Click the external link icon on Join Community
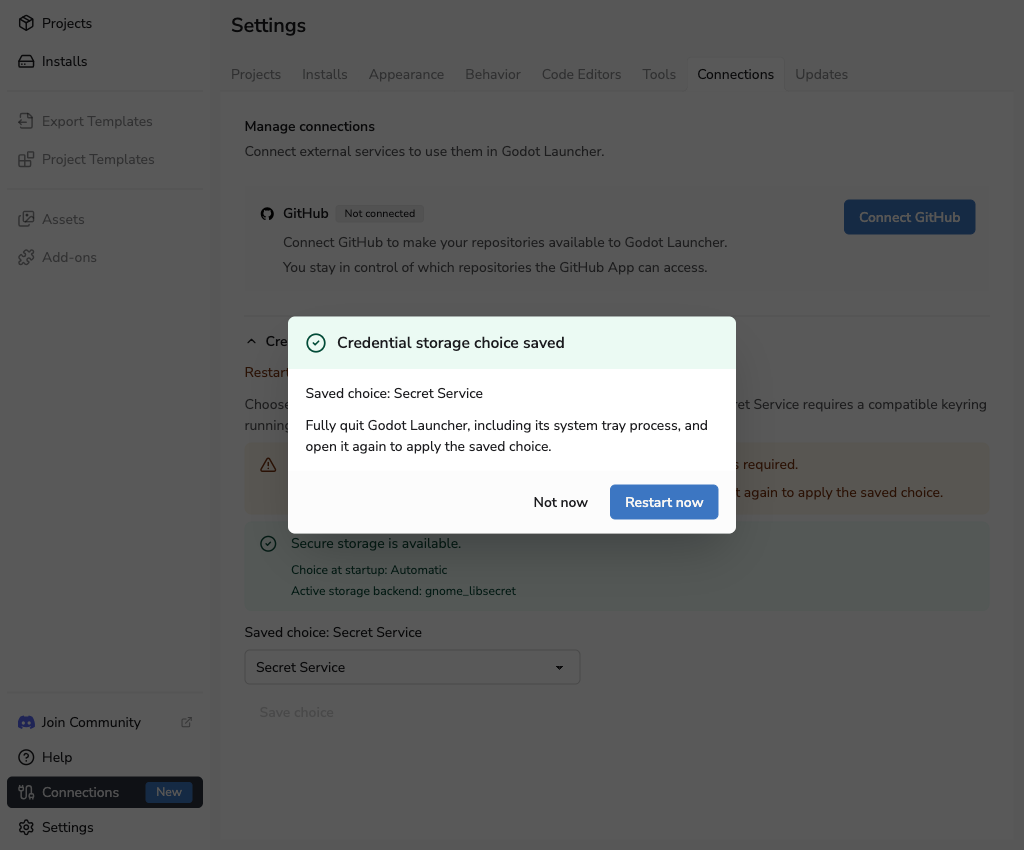This screenshot has height=850, width=1024. [x=186, y=722]
